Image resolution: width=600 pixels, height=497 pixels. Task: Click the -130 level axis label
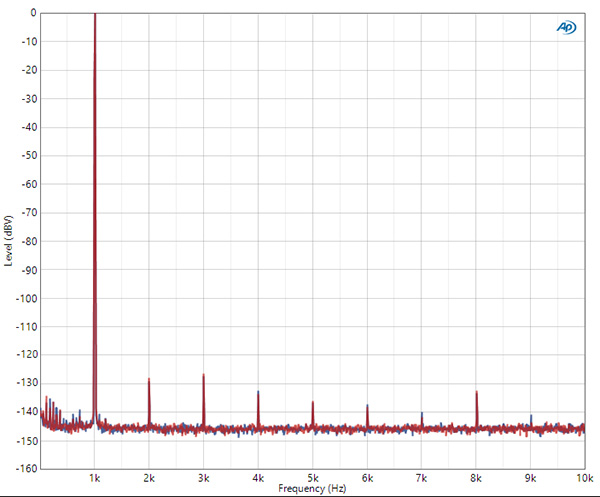(27, 383)
